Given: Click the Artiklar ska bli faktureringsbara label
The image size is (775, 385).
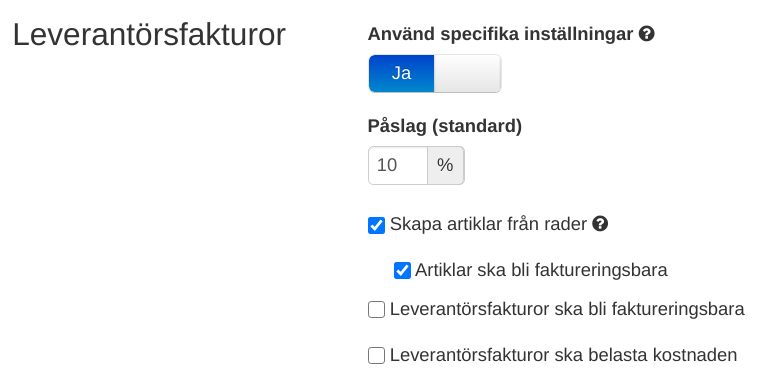Looking at the screenshot, I should coord(541,270).
